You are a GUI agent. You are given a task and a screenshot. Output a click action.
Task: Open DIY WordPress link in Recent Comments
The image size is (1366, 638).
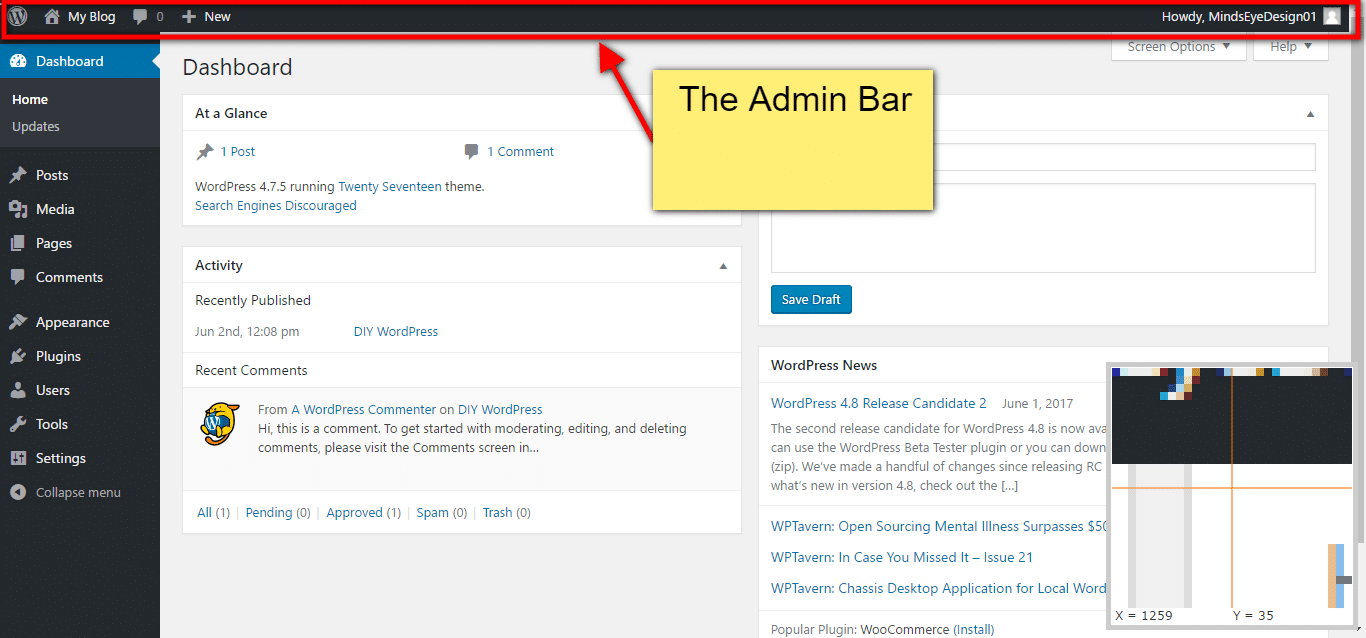(500, 409)
